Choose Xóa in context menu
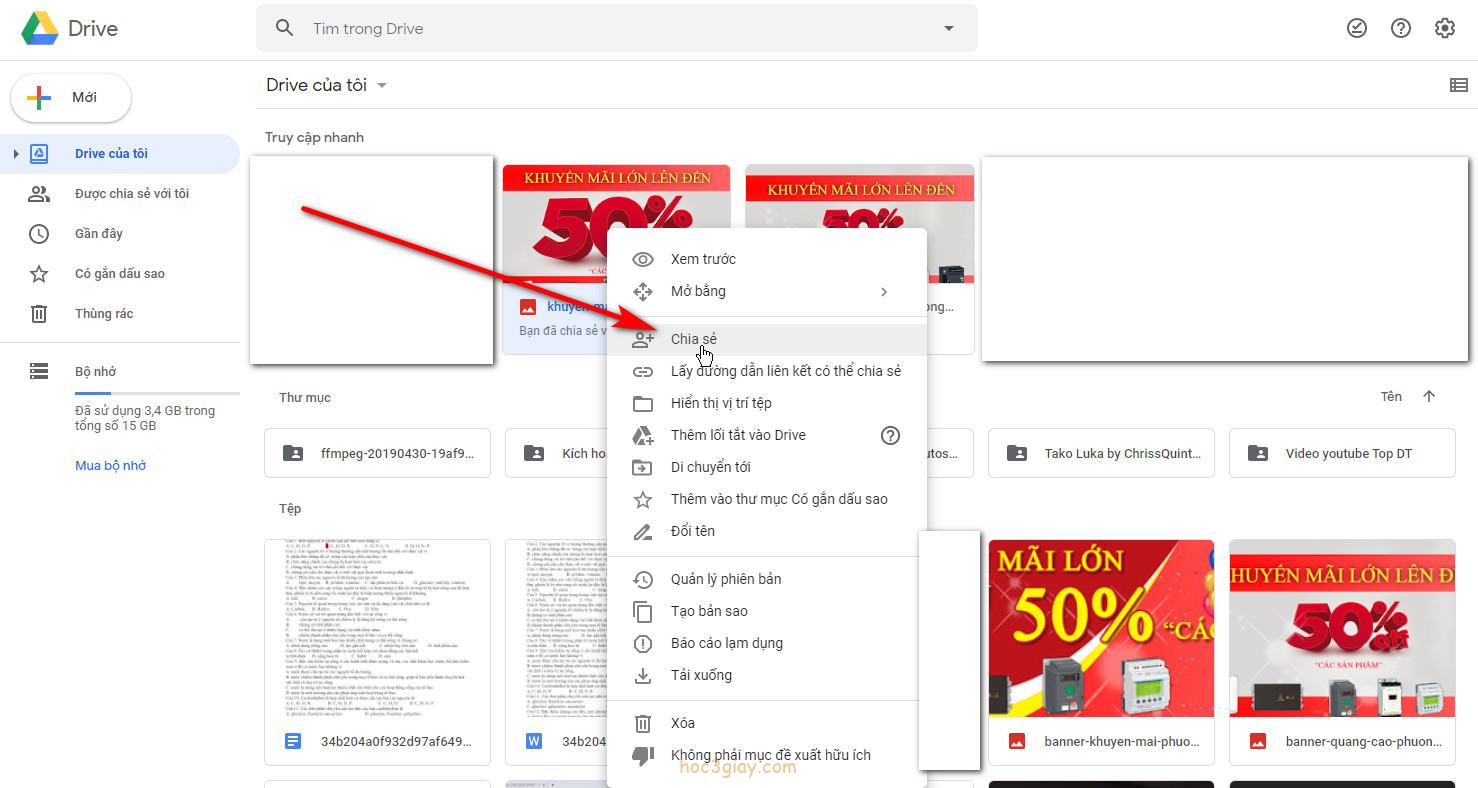The height and width of the screenshot is (788, 1478). [767, 723]
